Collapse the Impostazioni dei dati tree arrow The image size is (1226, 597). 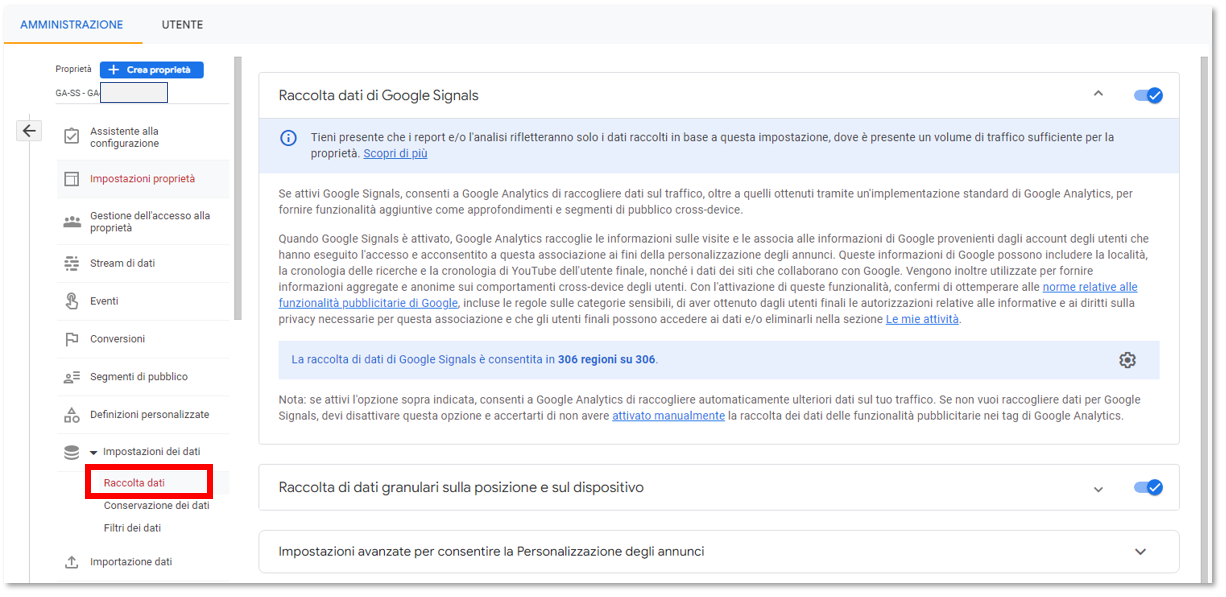93,453
